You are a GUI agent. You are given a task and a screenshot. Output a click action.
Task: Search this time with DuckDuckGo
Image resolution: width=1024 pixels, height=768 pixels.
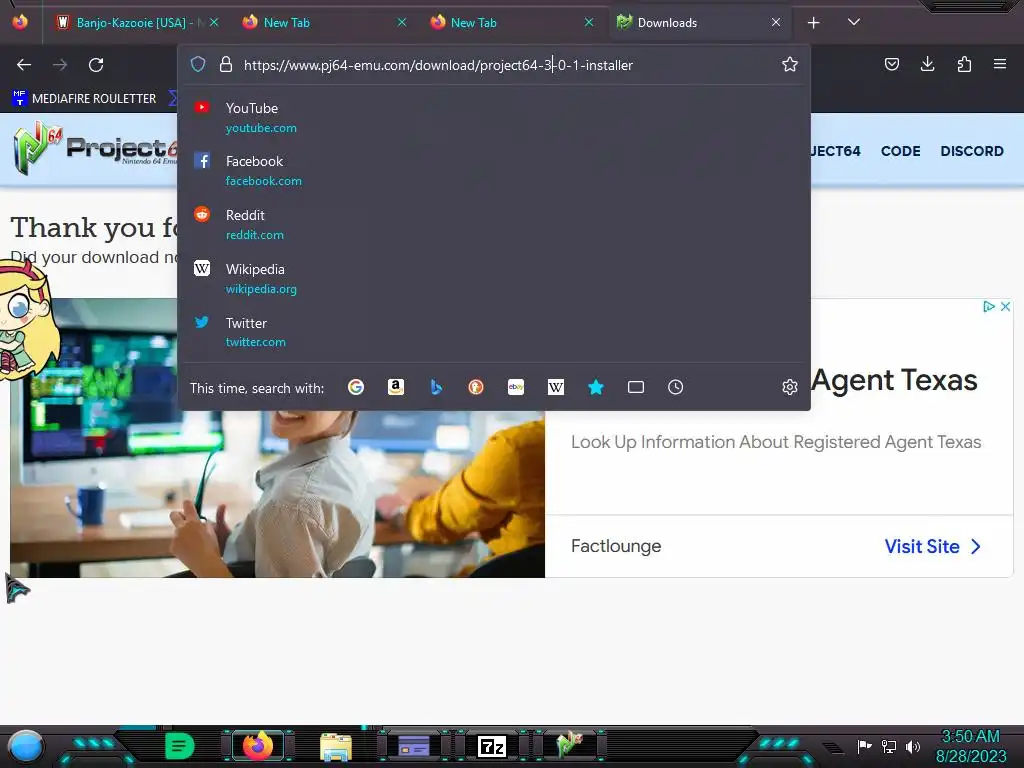[x=476, y=387]
